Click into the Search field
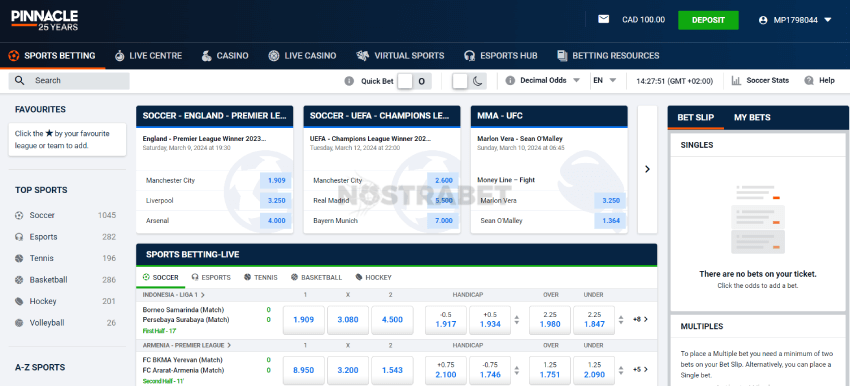The width and height of the screenshot is (850, 386). (69, 81)
